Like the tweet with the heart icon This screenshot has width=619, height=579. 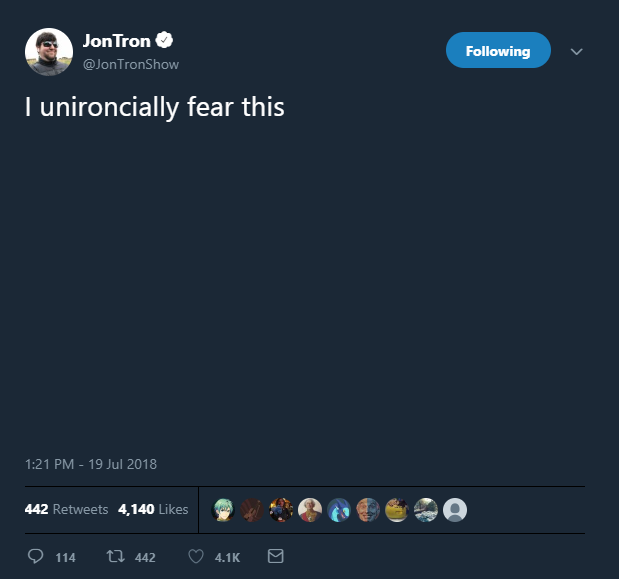196,557
